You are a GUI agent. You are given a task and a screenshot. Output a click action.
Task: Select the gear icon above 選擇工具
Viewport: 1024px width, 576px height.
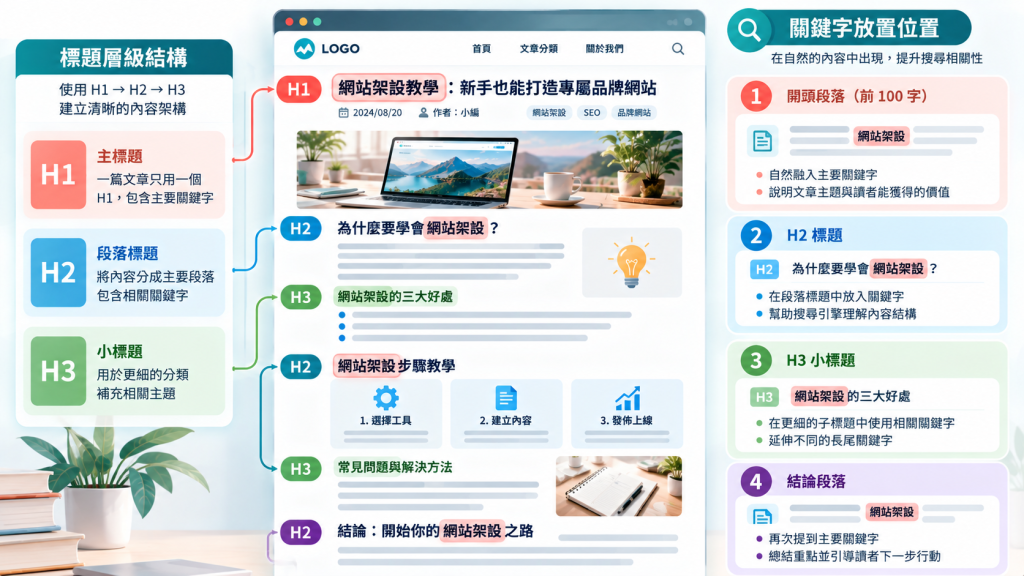click(385, 398)
